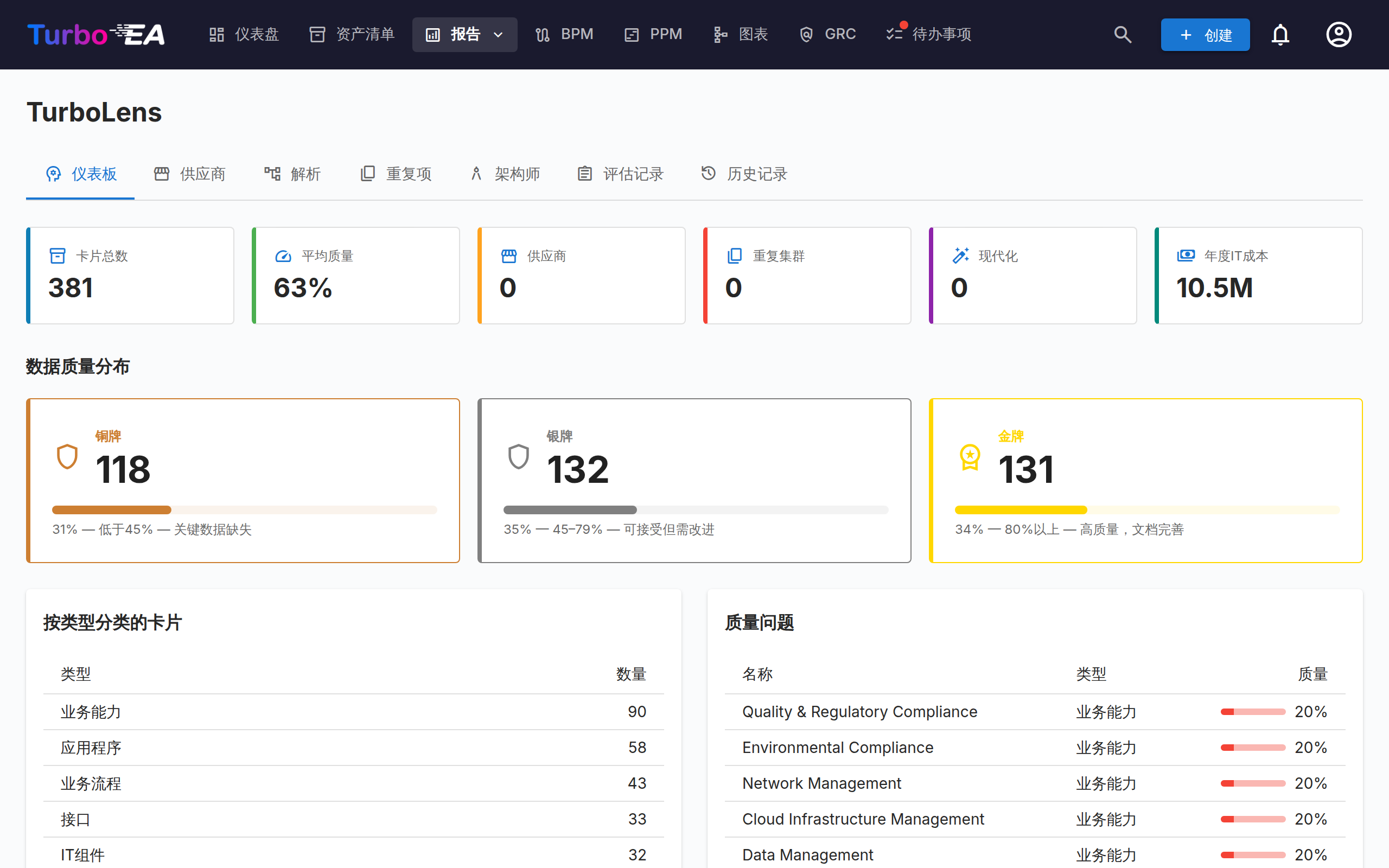Viewport: 1389px width, 868px height.
Task: Click the 铜牌 shield icon
Action: (x=67, y=456)
